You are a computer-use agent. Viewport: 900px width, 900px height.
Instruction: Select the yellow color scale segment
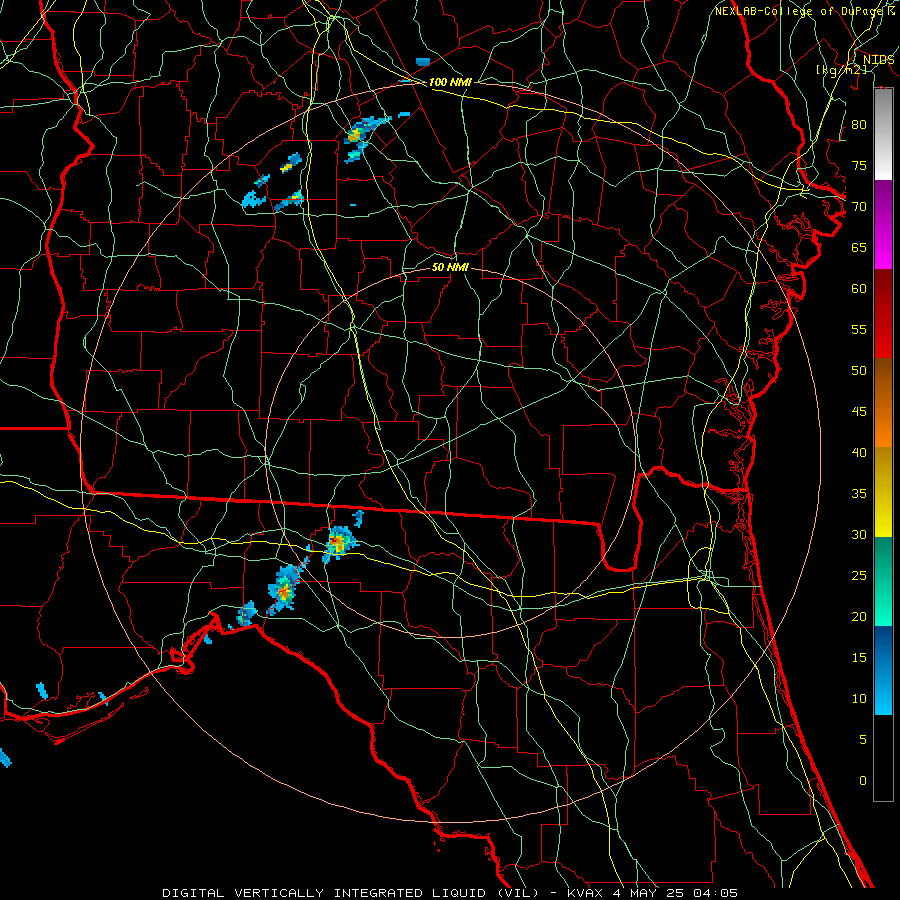pos(883,492)
